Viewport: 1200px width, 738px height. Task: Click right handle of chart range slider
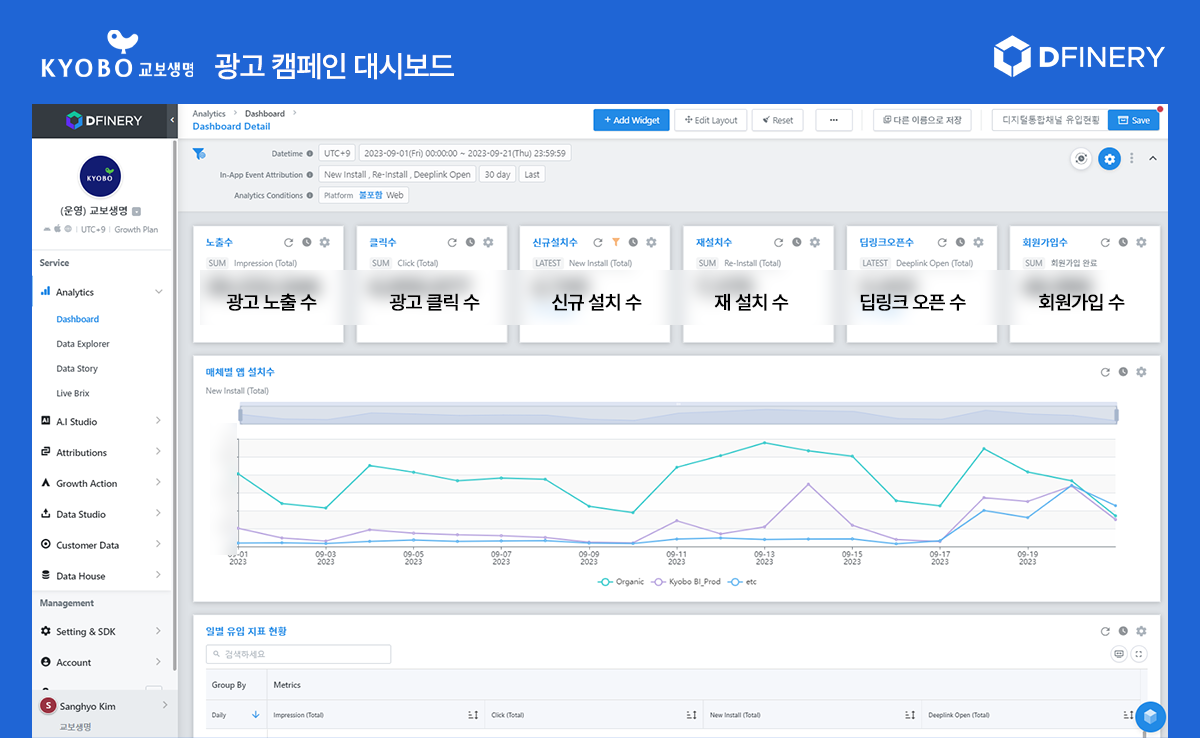[1116, 415]
